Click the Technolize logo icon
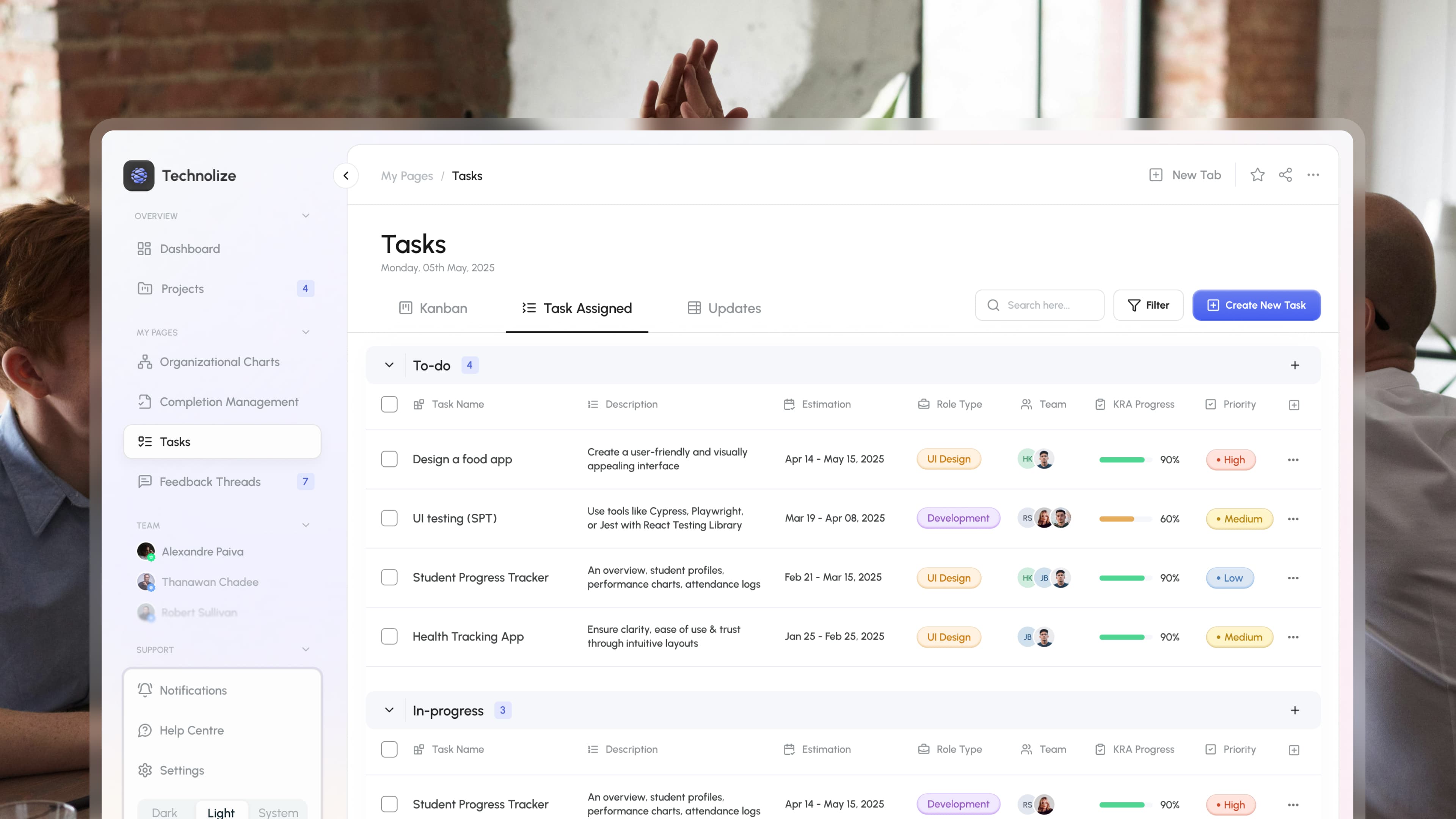Screen dimensions: 1456x819 coord(139,176)
